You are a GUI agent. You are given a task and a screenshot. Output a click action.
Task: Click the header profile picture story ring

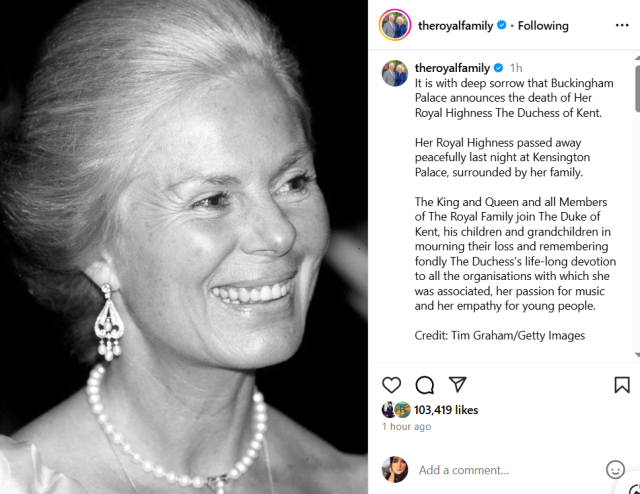(394, 25)
